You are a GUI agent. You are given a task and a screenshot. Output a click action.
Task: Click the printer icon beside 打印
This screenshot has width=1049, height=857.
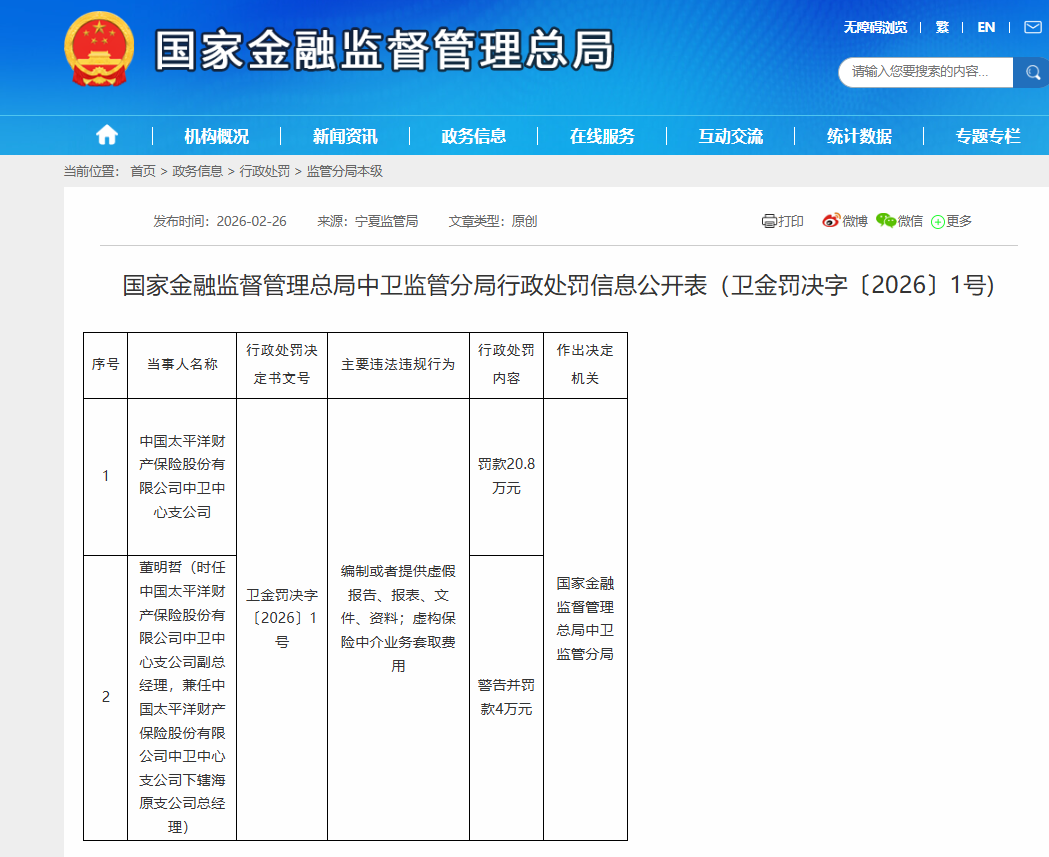[x=768, y=221]
